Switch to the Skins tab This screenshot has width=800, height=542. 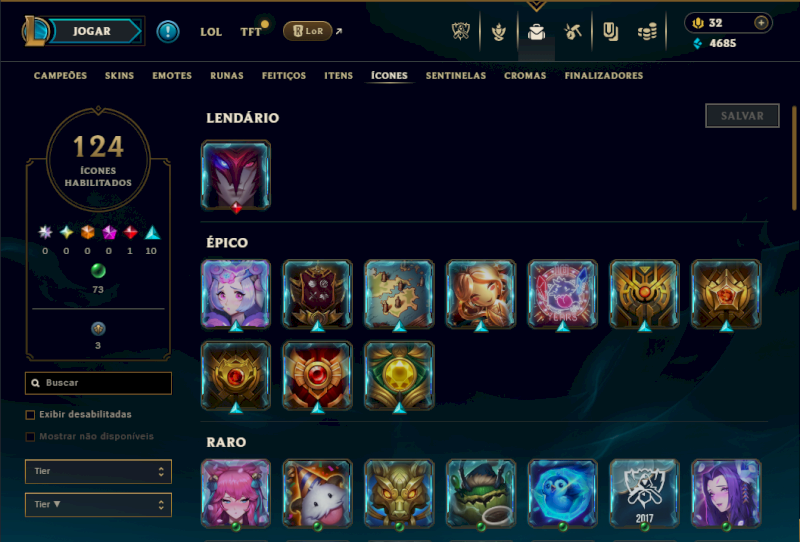tap(119, 76)
